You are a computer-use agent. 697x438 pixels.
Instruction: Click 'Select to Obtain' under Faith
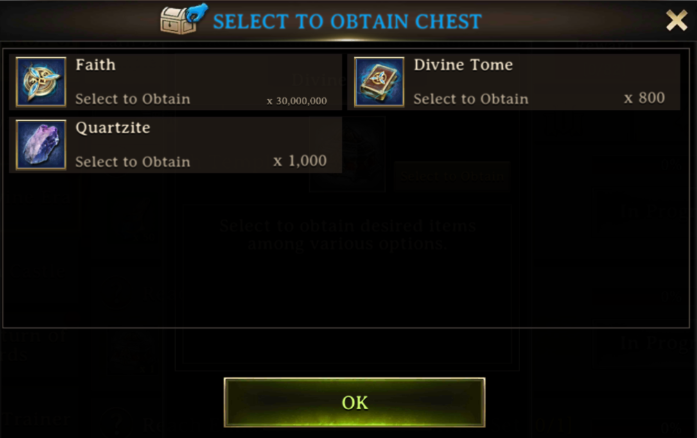click(x=132, y=99)
